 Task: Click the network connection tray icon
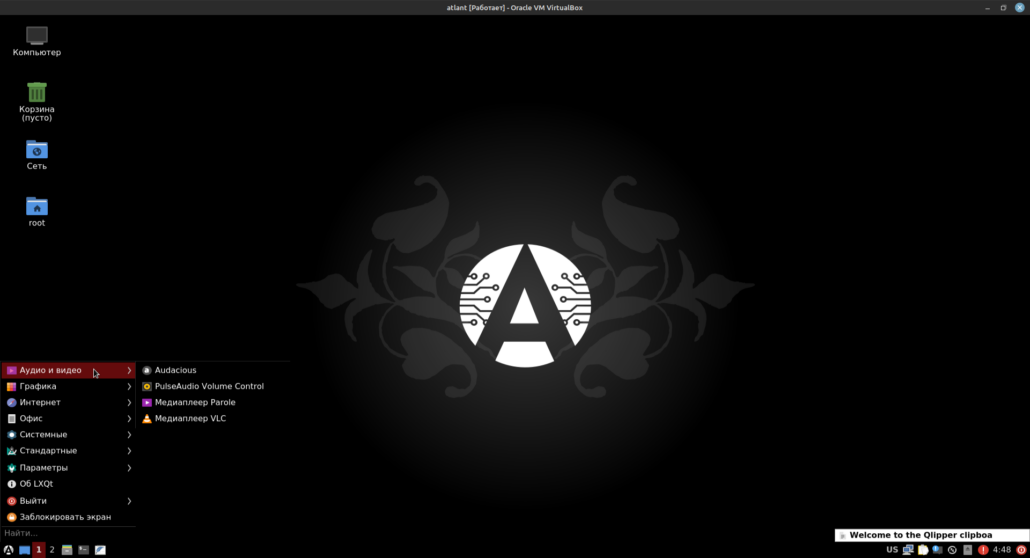click(908, 550)
